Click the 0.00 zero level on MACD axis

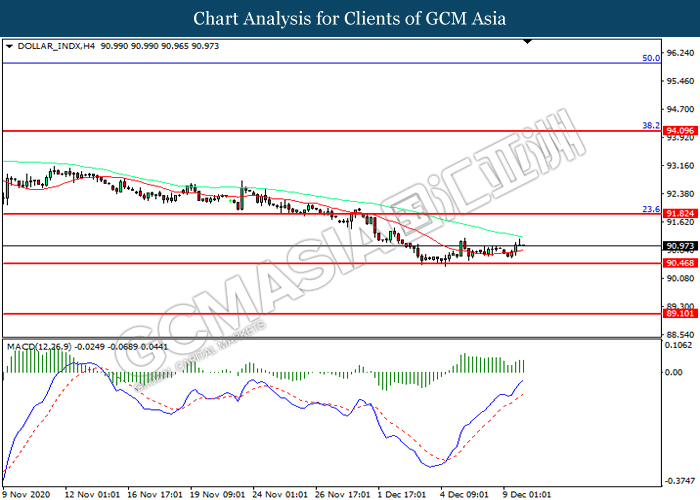coord(673,373)
